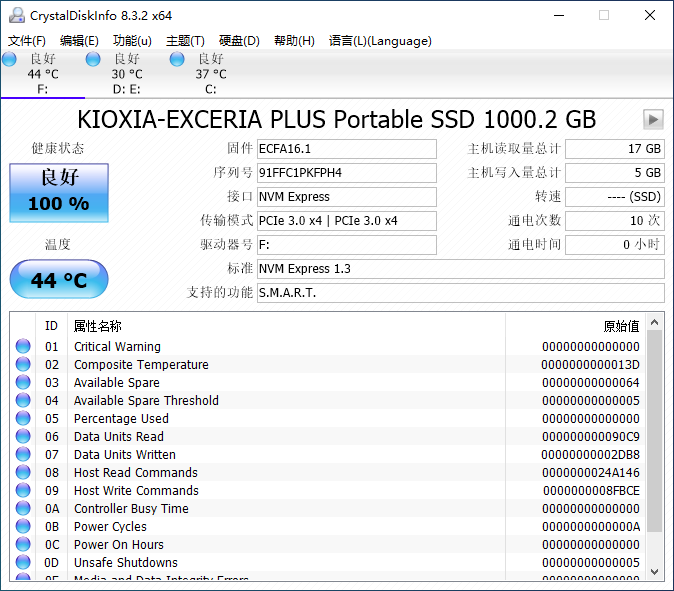
Task: Click the rotation speed field ---- (SSD)
Action: (615, 197)
